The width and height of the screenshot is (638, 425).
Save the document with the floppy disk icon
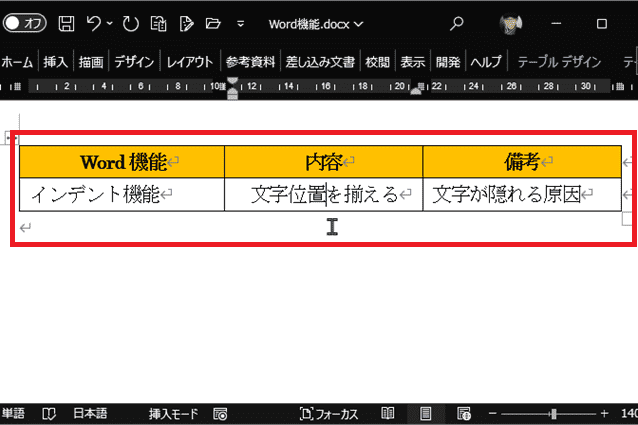pos(66,24)
